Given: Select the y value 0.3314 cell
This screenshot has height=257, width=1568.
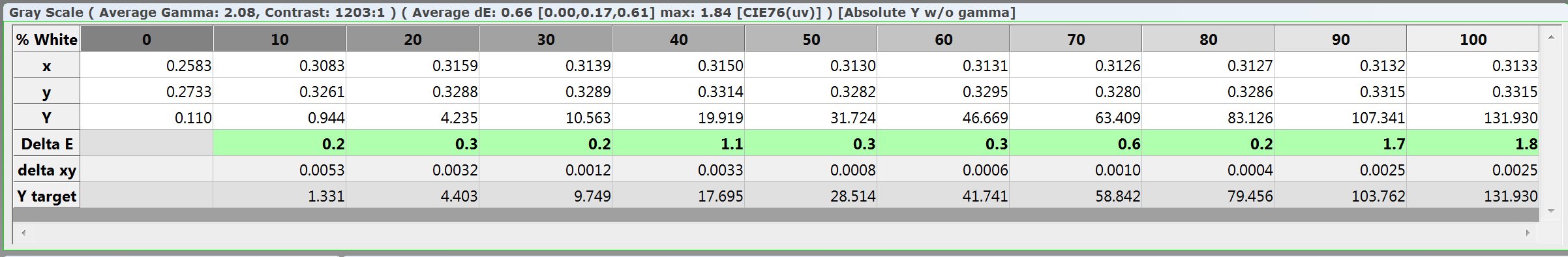Looking at the screenshot, I should click(679, 91).
